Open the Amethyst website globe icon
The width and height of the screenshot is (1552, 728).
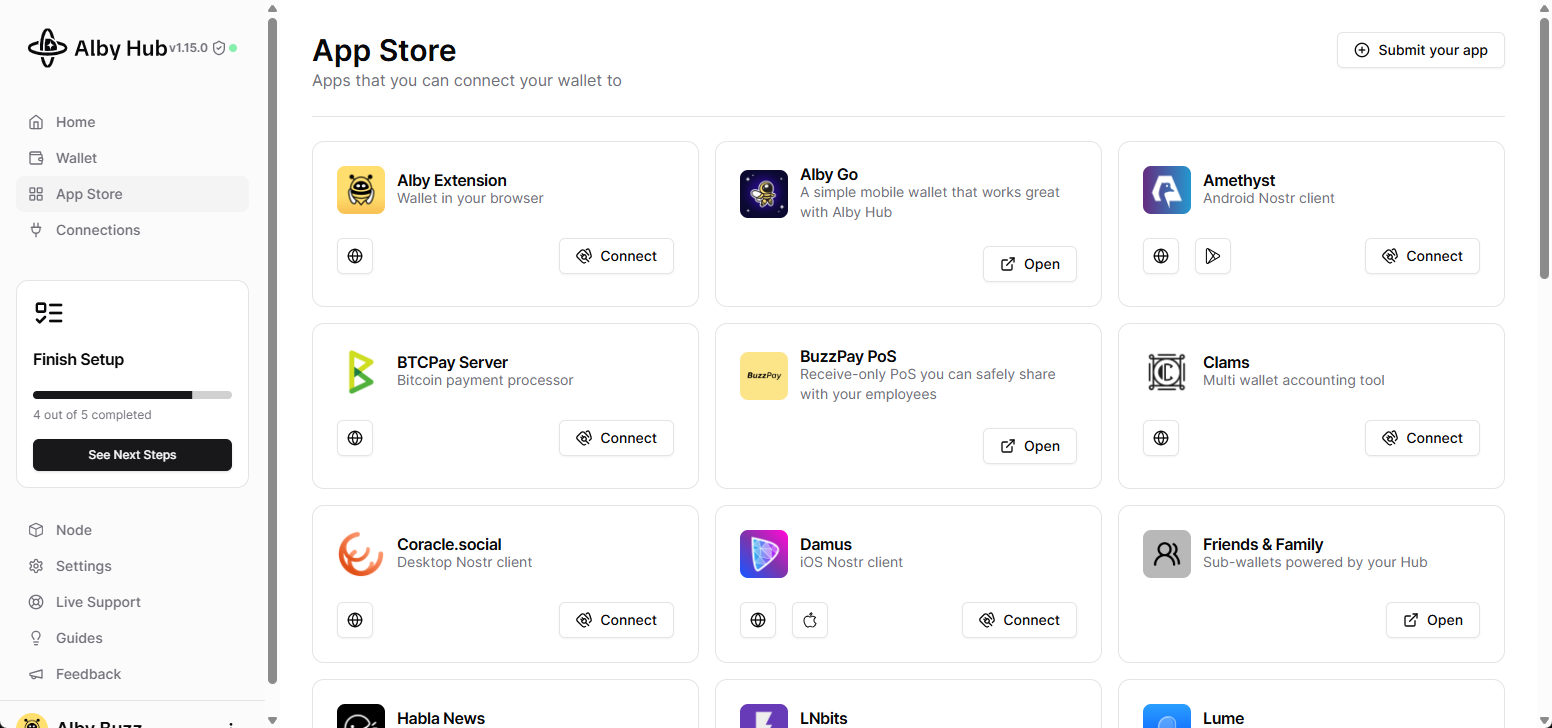point(1161,256)
